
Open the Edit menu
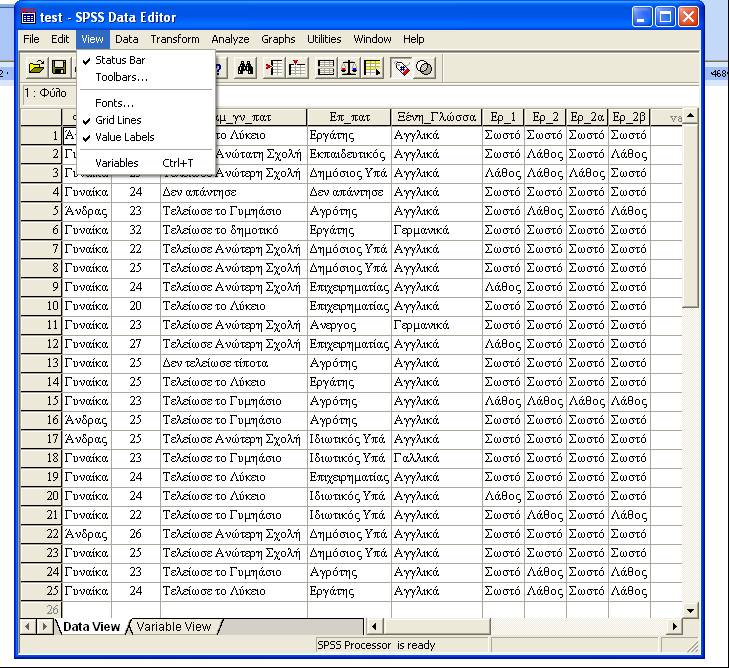pos(60,39)
